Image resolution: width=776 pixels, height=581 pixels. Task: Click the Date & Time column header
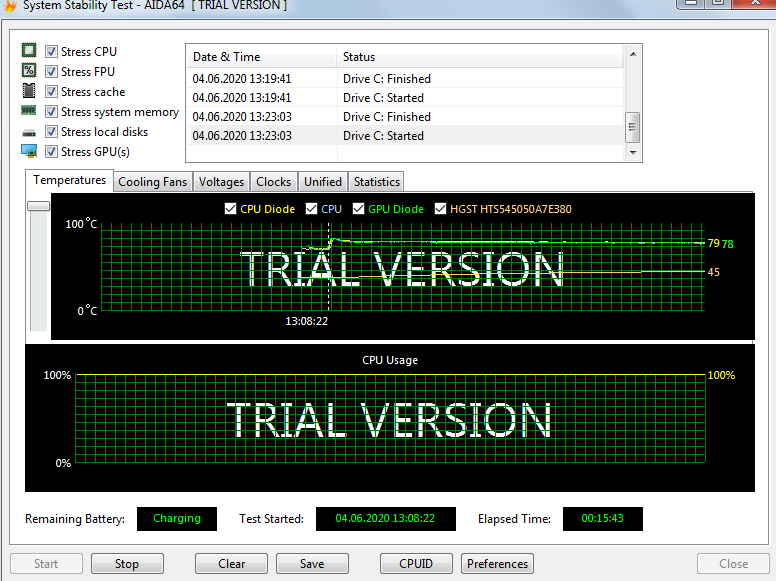(261, 57)
